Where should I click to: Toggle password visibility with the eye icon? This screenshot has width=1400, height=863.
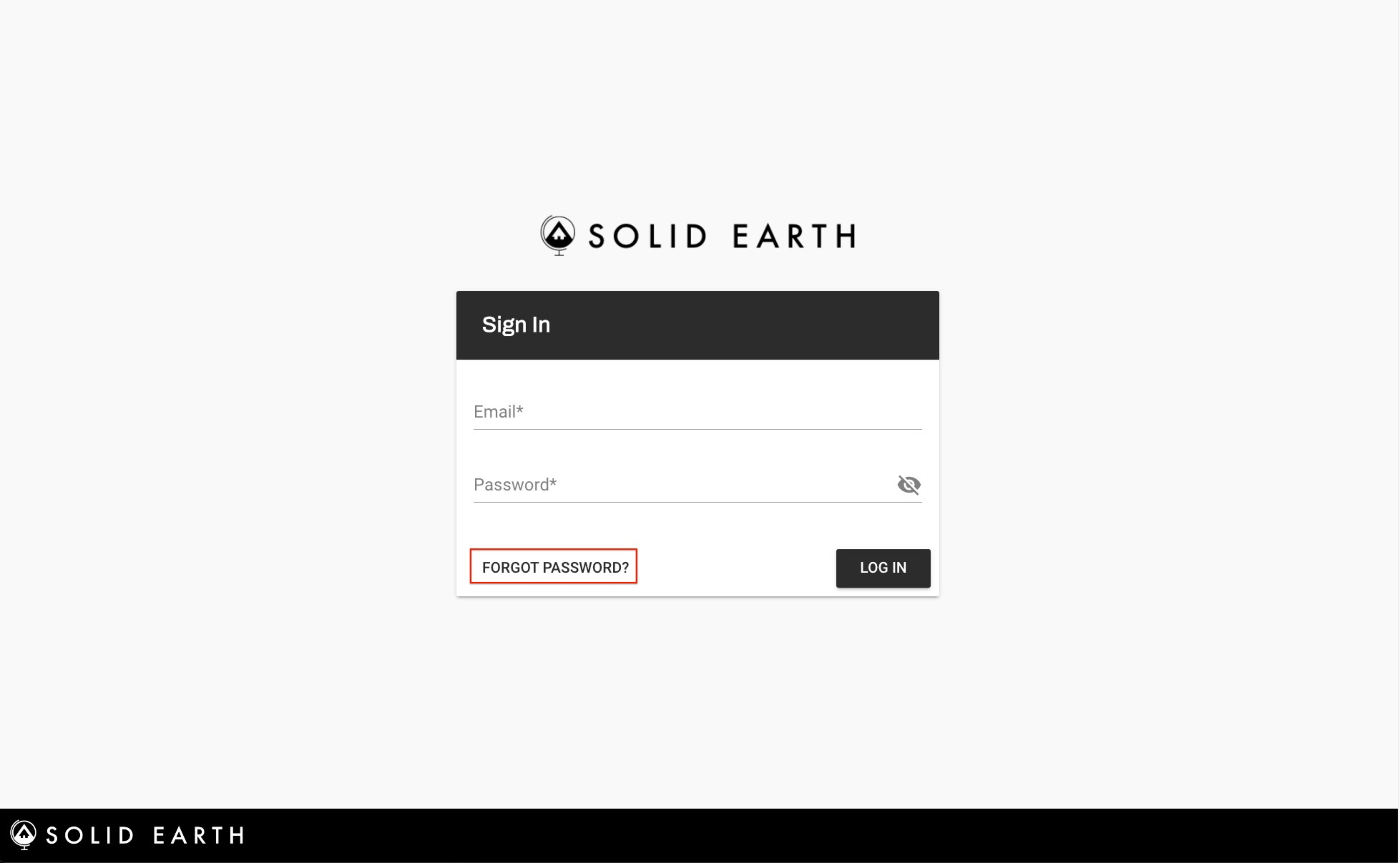pyautogui.click(x=909, y=485)
